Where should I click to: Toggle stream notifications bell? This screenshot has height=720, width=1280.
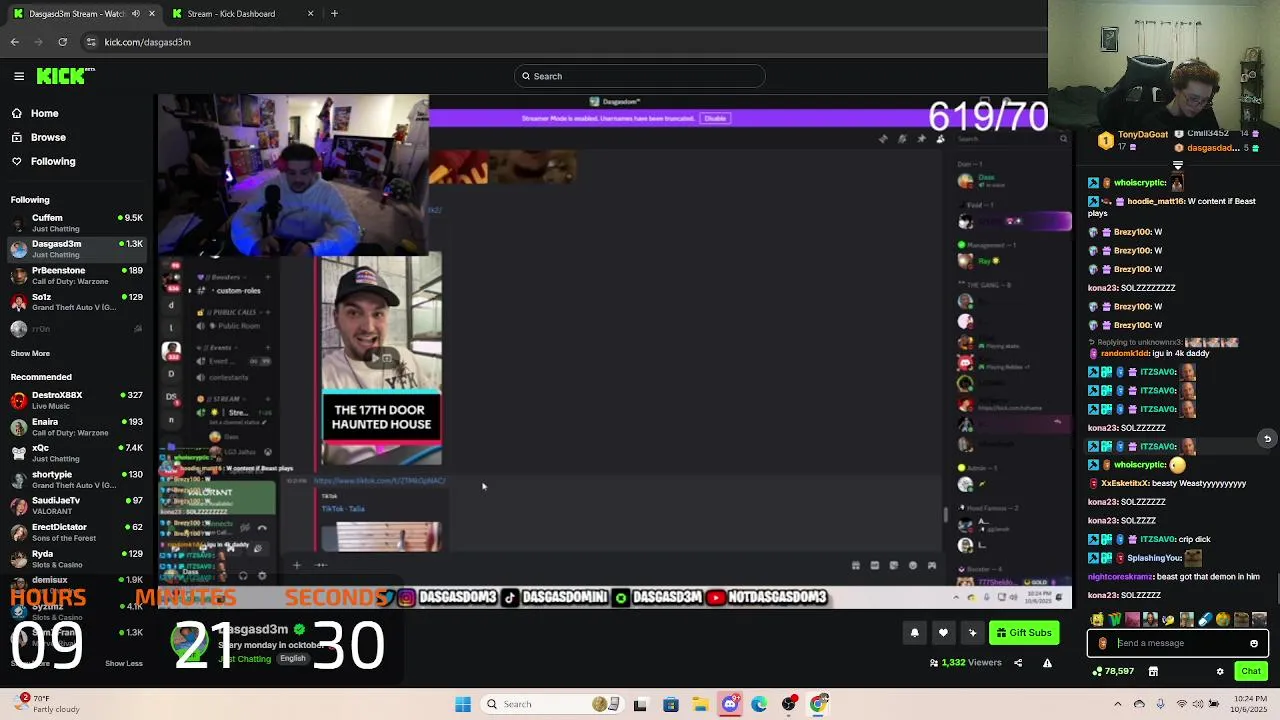(914, 633)
